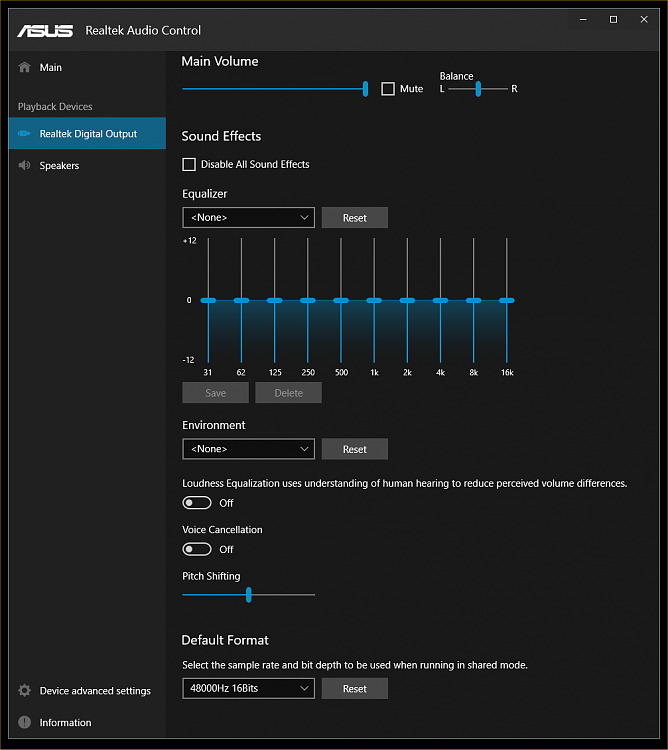
Task: Click the 4k equalizer band handle
Action: tap(440, 300)
